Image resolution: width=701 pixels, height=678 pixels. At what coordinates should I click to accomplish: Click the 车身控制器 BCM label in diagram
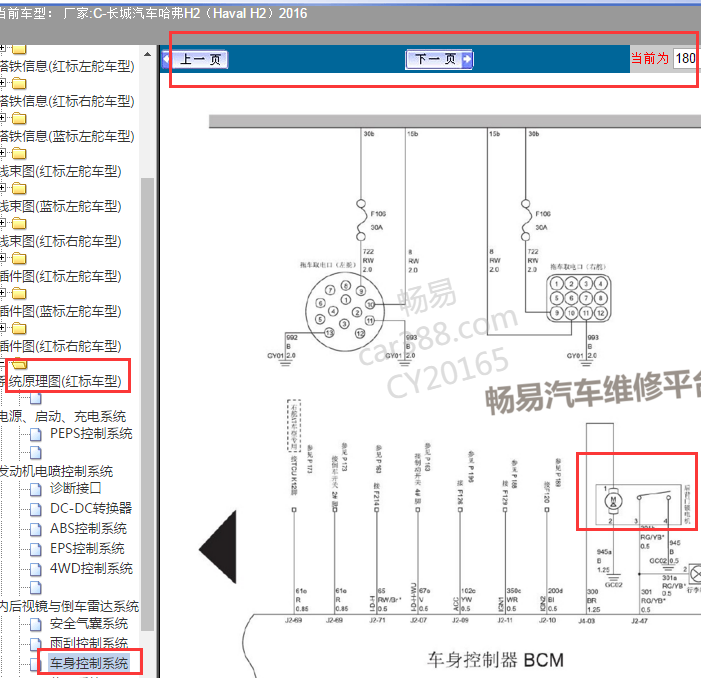495,660
